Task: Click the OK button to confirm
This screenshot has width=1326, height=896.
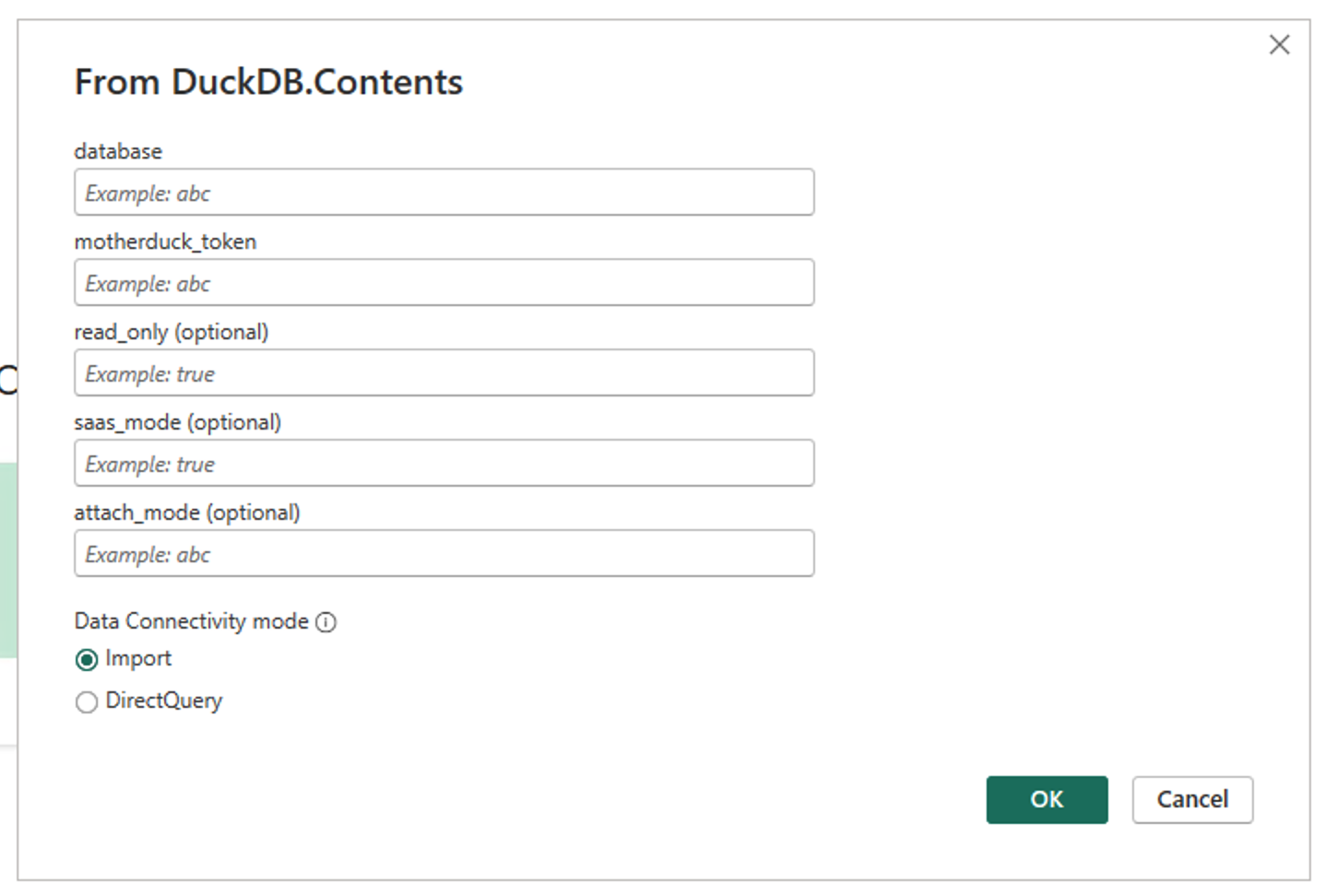Action: (1047, 800)
